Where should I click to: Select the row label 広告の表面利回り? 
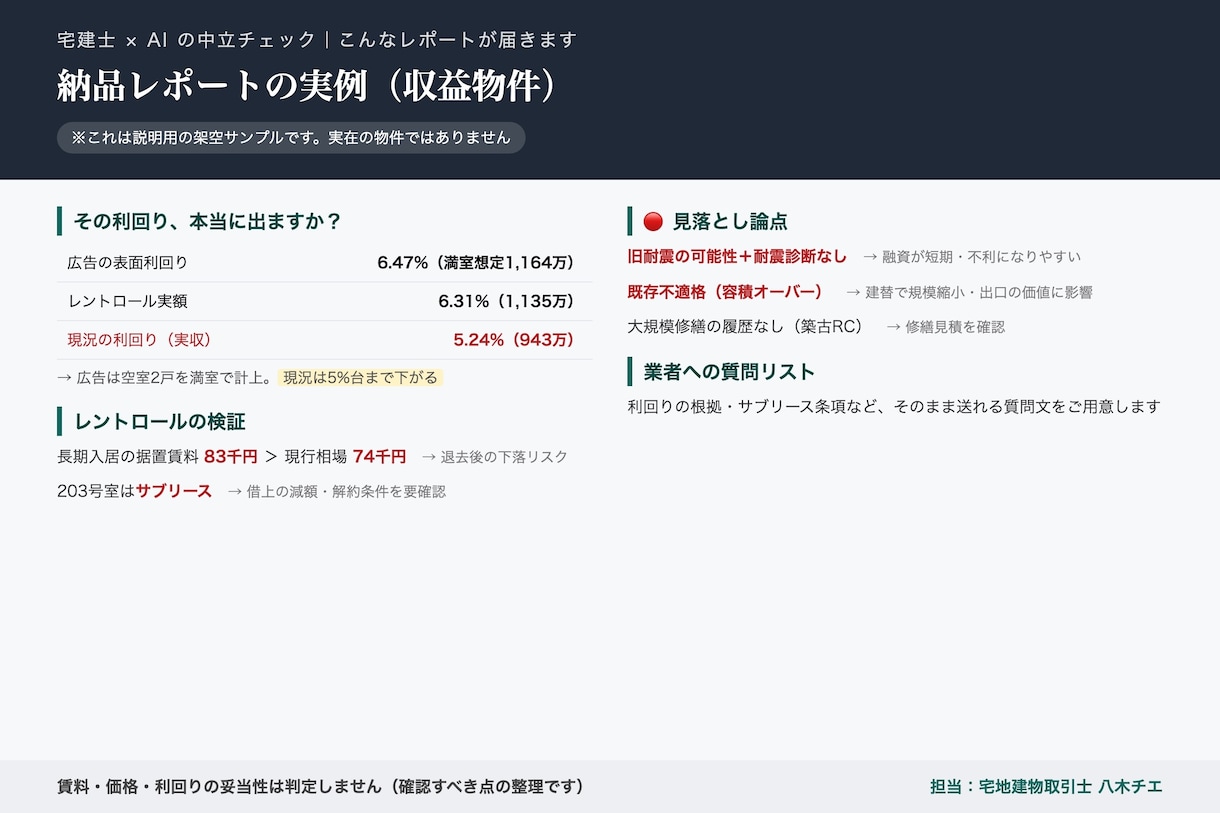point(127,263)
